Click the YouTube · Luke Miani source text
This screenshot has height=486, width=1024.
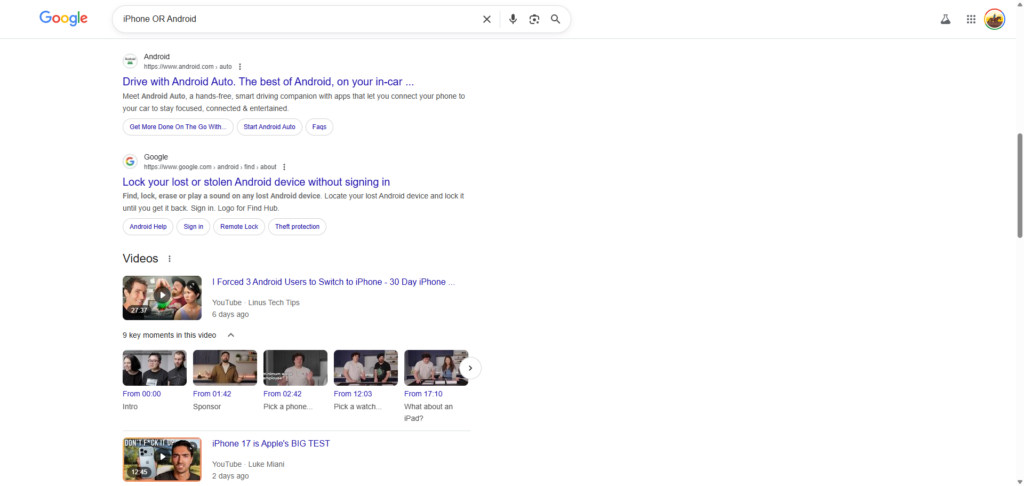point(248,464)
